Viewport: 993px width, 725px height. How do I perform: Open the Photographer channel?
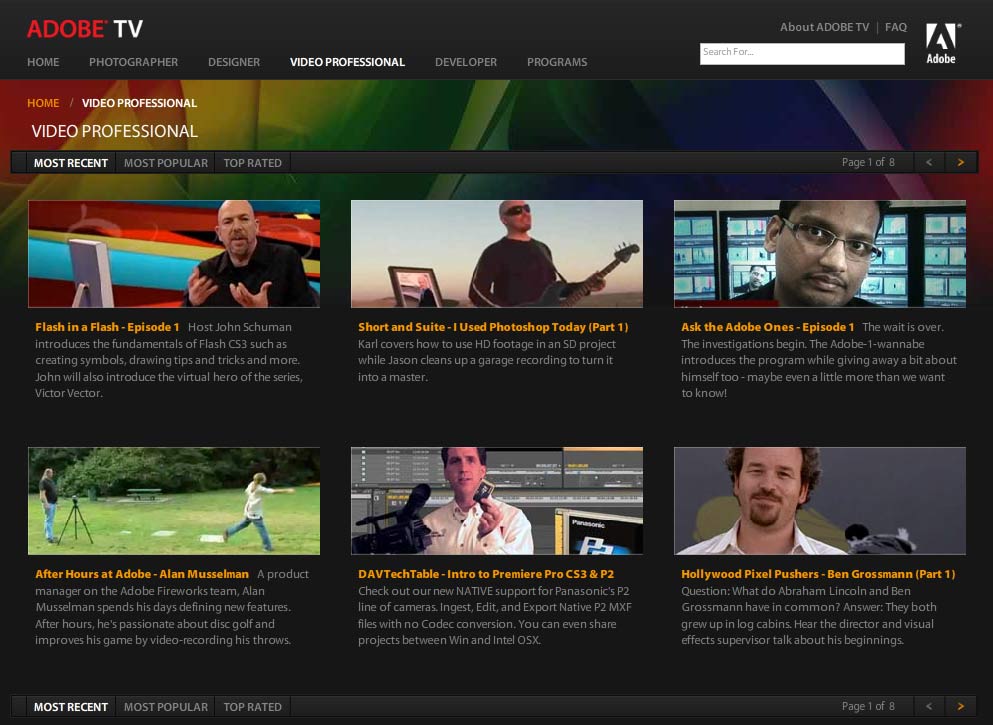pyautogui.click(x=134, y=62)
